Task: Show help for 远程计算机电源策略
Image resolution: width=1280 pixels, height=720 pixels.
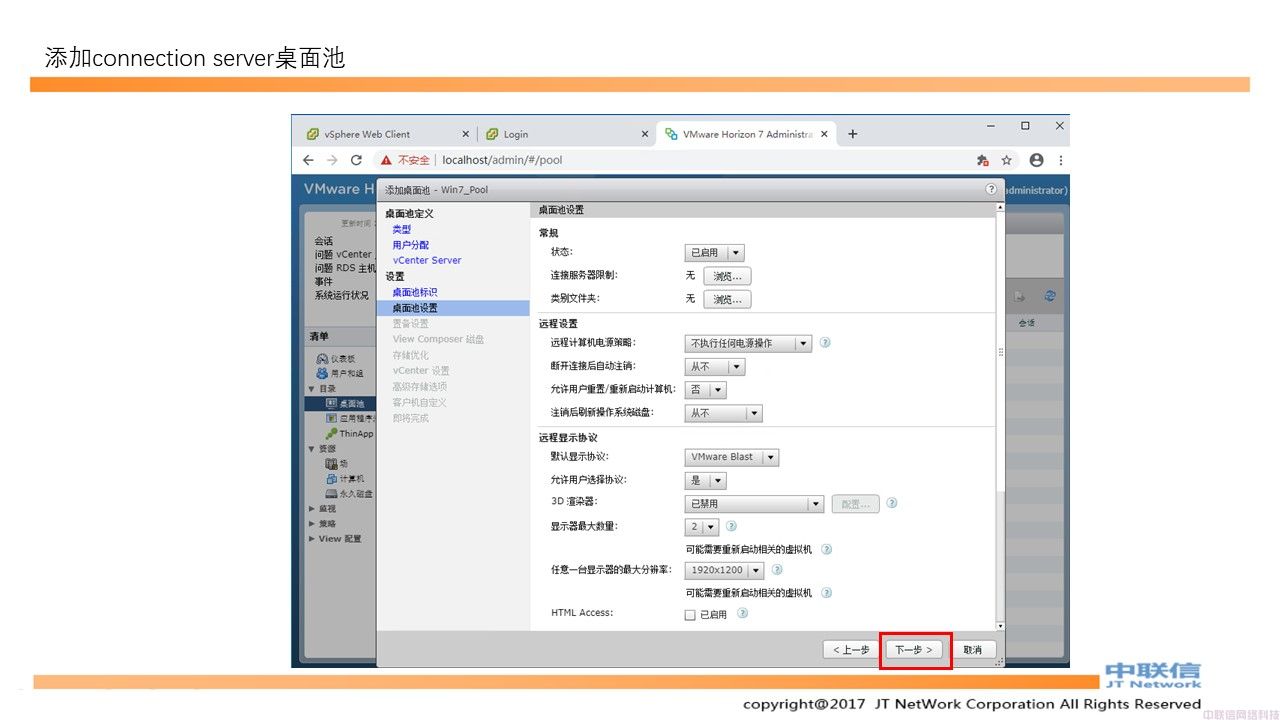Action: pos(825,343)
